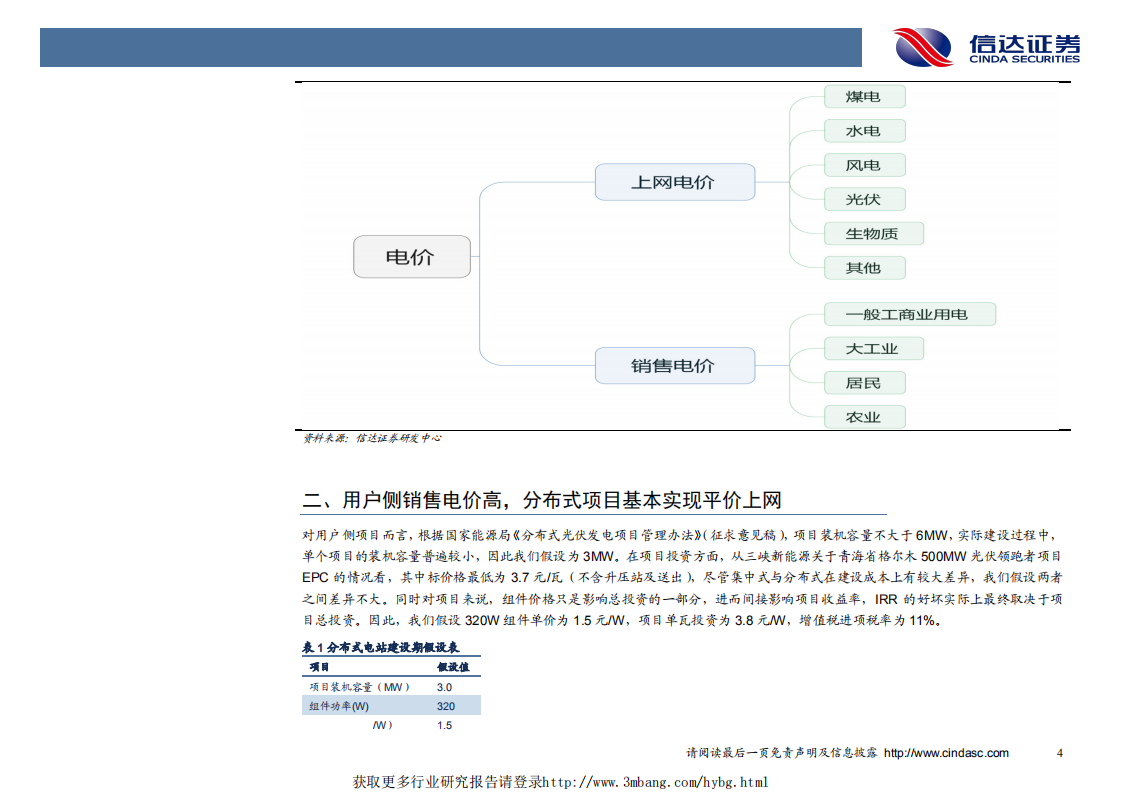Click the 光伏 node in the mind map
This screenshot has width=1122, height=793.
[x=864, y=199]
